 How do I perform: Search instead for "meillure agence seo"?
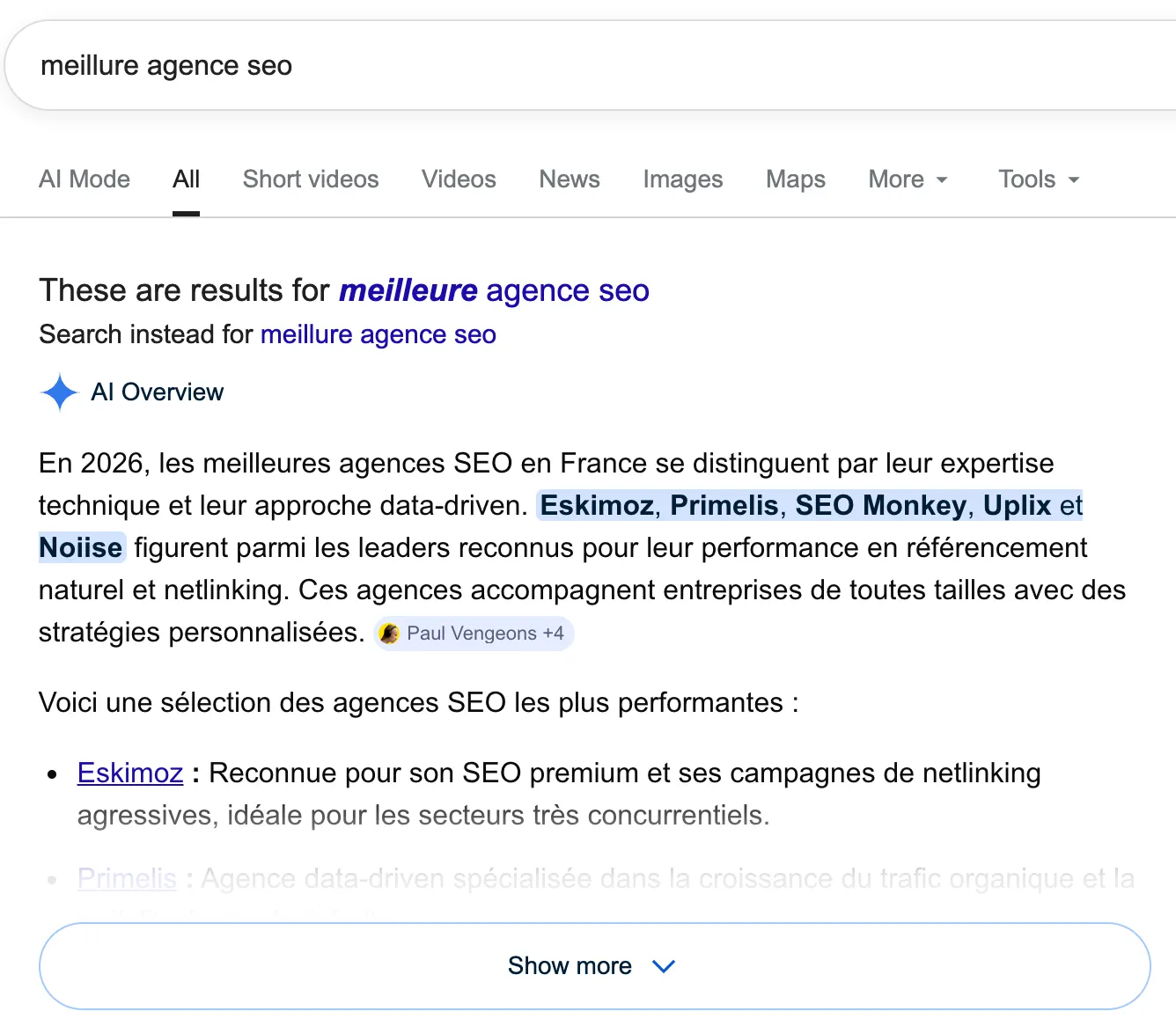(x=379, y=334)
